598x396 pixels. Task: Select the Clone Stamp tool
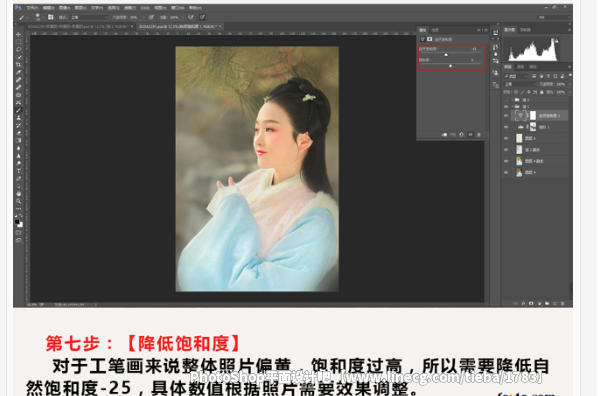pyautogui.click(x=18, y=118)
